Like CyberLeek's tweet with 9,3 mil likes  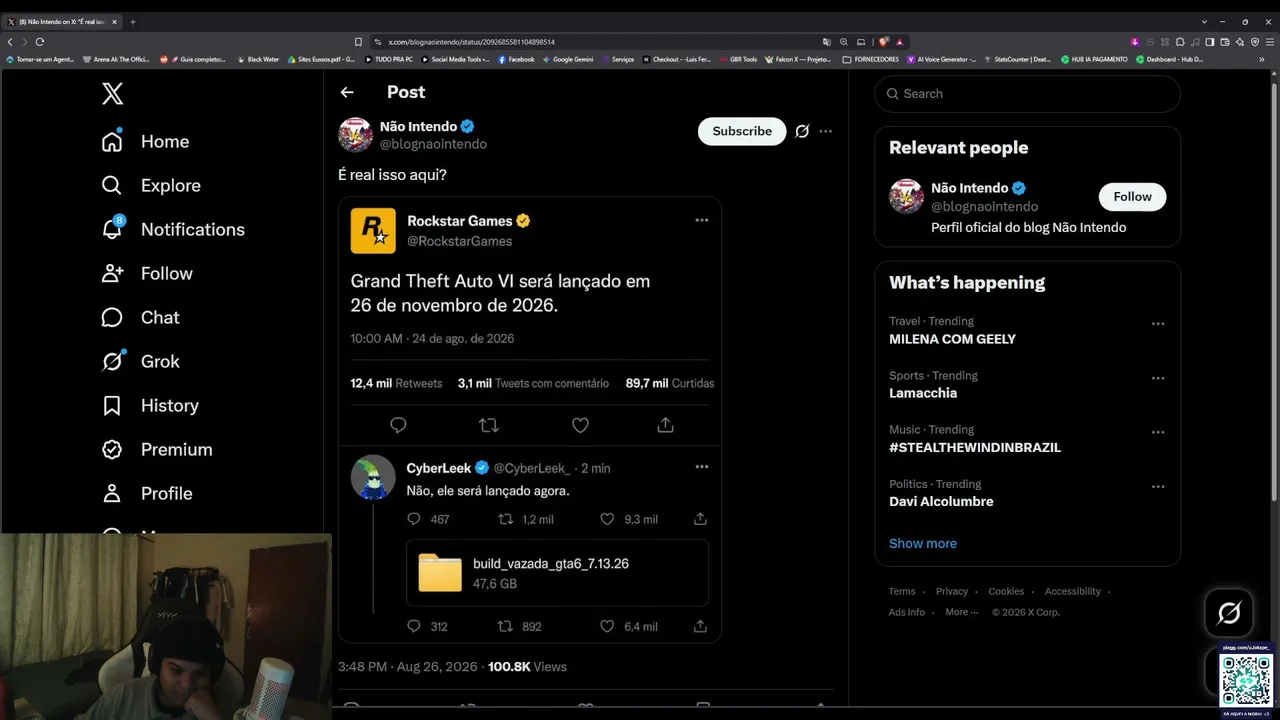pos(607,519)
